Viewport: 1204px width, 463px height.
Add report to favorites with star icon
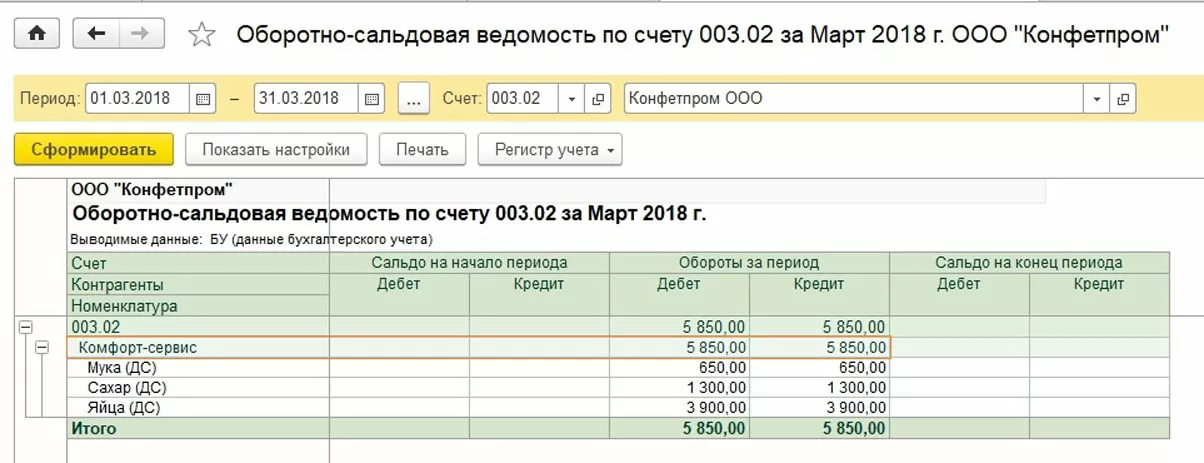[202, 35]
